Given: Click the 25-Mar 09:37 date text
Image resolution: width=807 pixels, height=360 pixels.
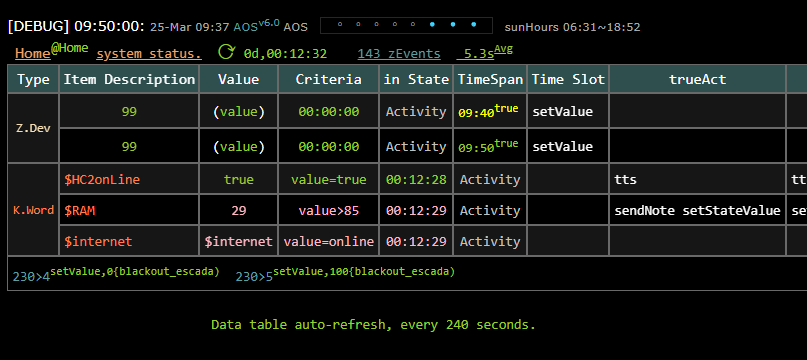Looking at the screenshot, I should [190, 27].
